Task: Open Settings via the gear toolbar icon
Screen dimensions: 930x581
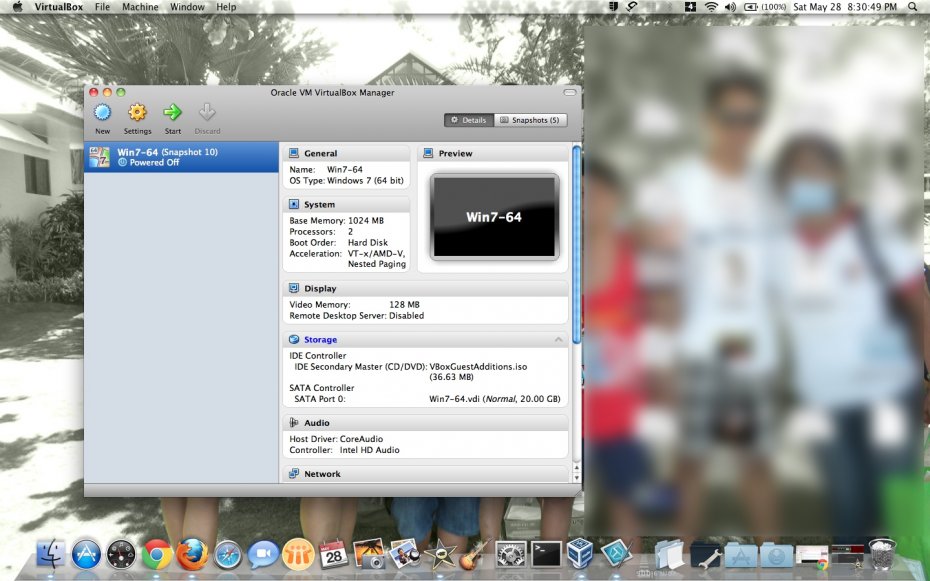Action: tap(137, 112)
